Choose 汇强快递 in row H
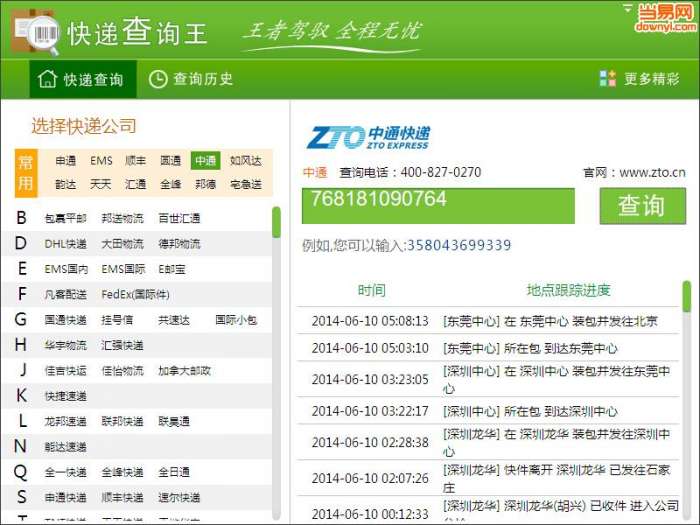Screen dimensions: 700x525 [122, 345]
